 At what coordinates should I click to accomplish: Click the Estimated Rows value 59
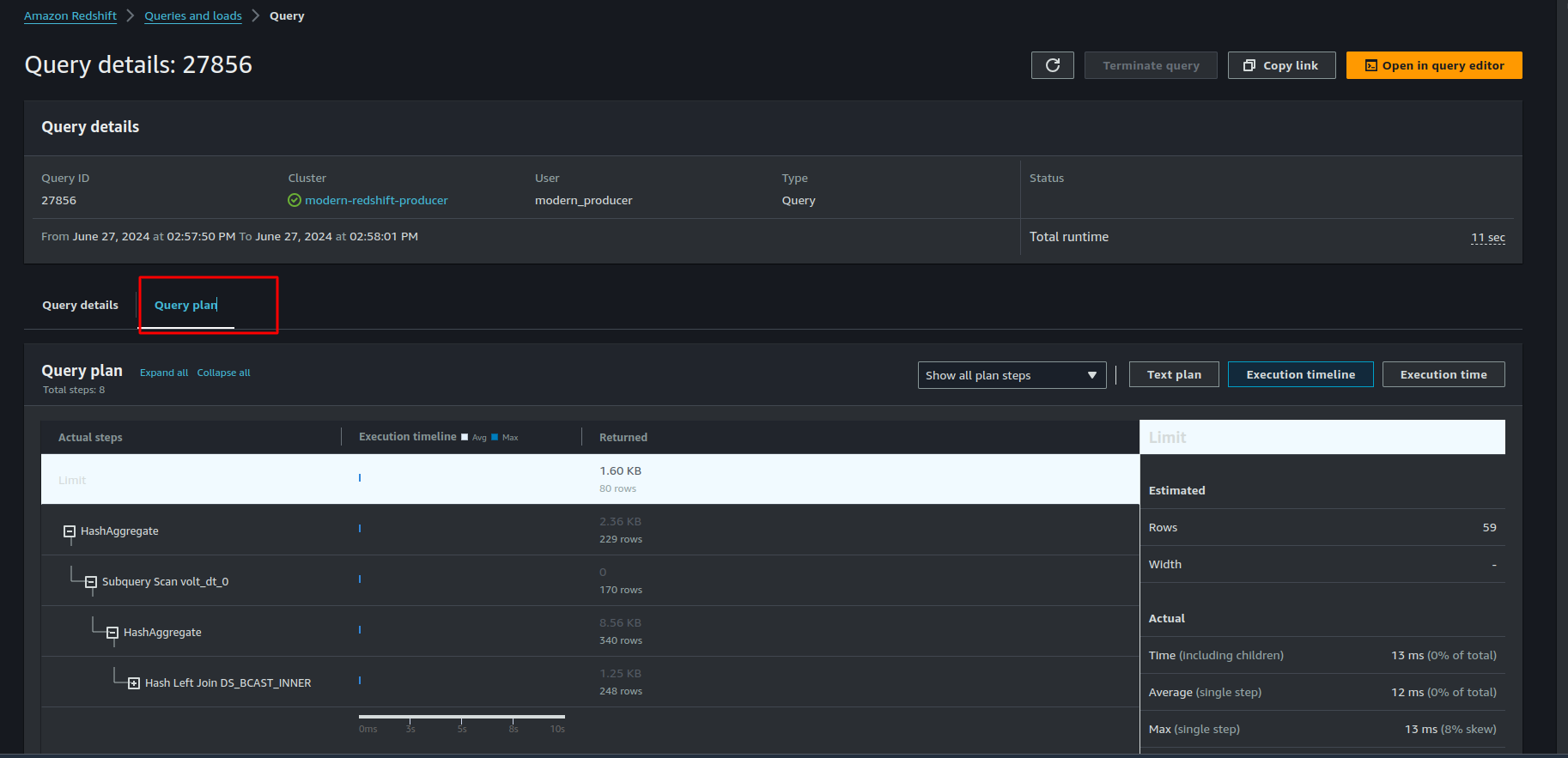[1489, 527]
